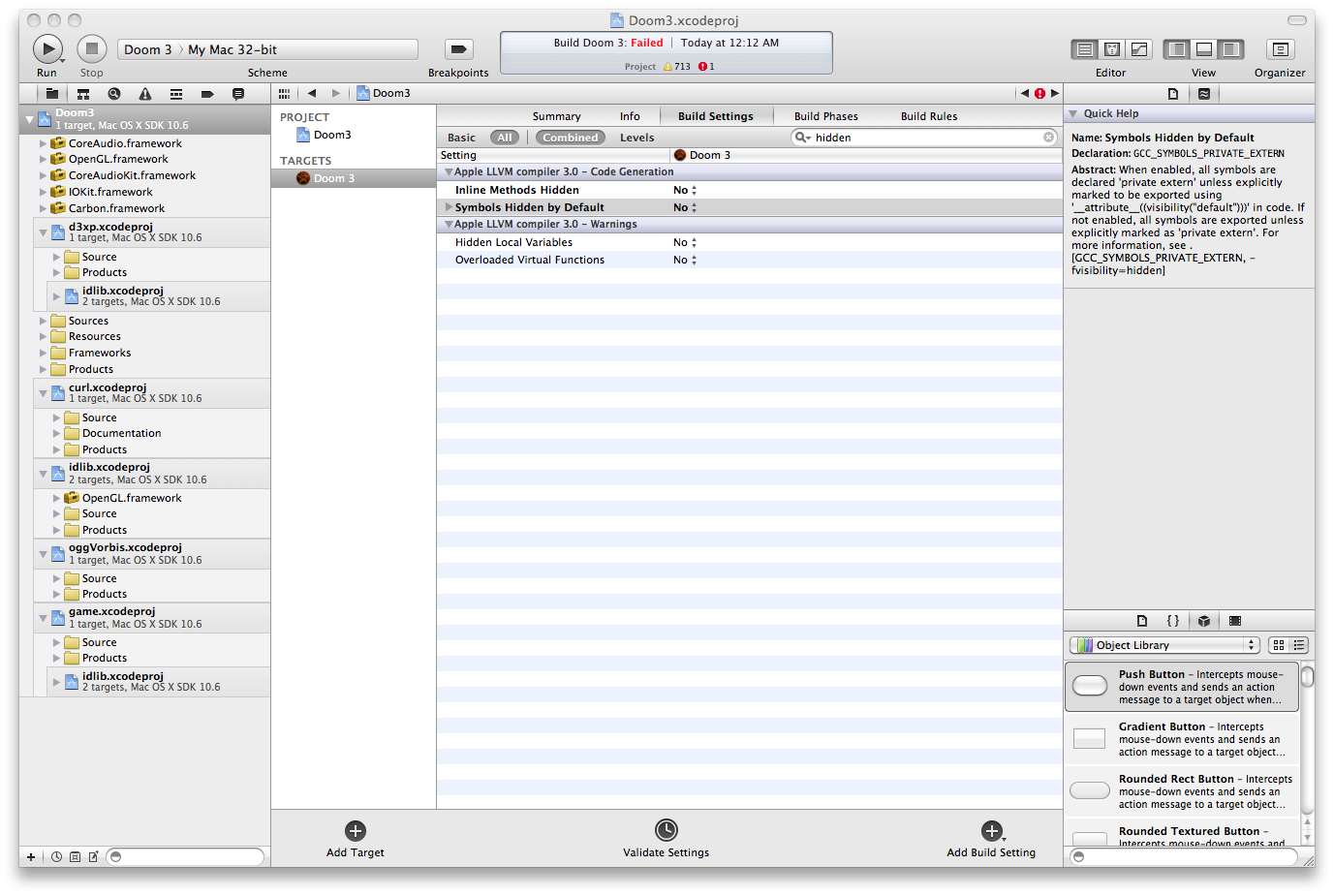1334x896 pixels.
Task: Show the Search navigator
Action: click(114, 94)
